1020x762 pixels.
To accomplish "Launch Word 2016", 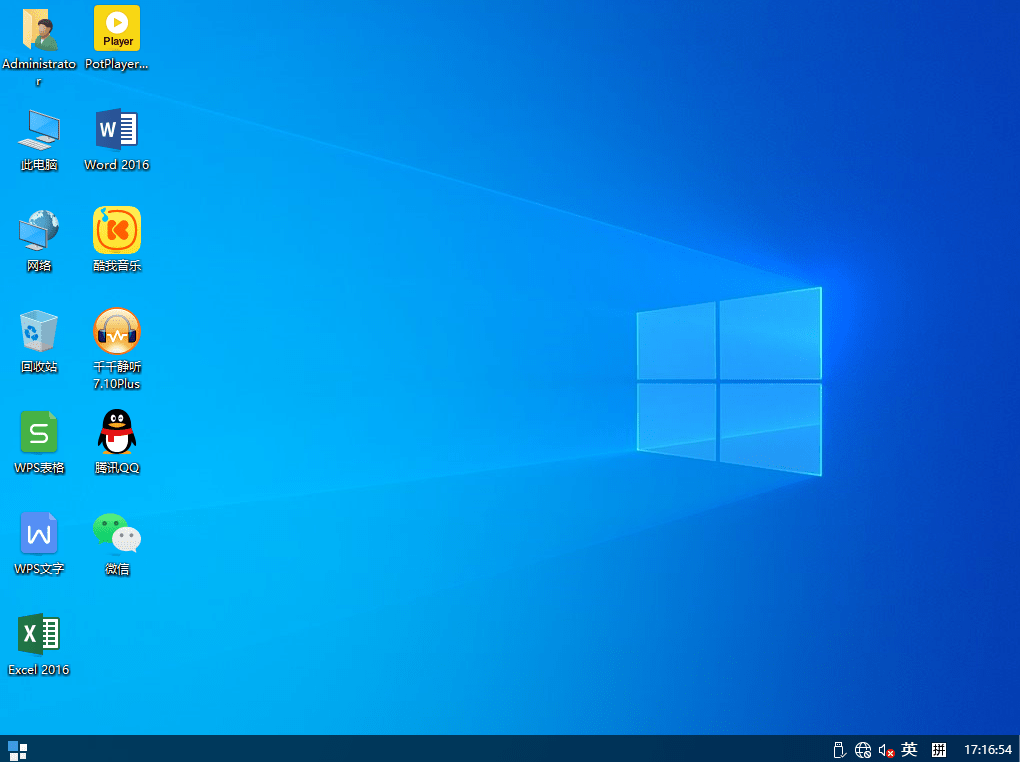I will [116, 130].
